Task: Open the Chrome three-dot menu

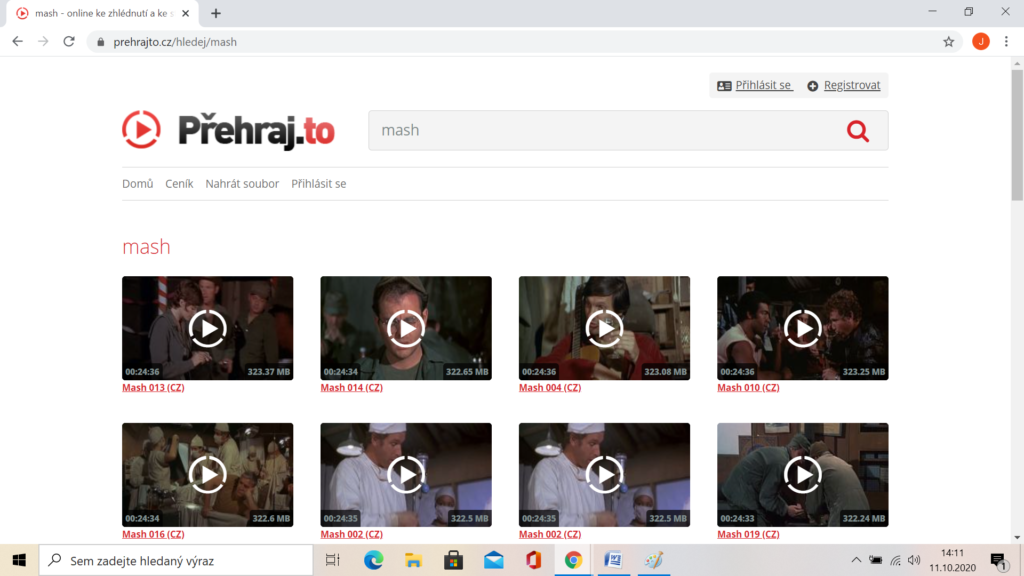Action: 1006,42
